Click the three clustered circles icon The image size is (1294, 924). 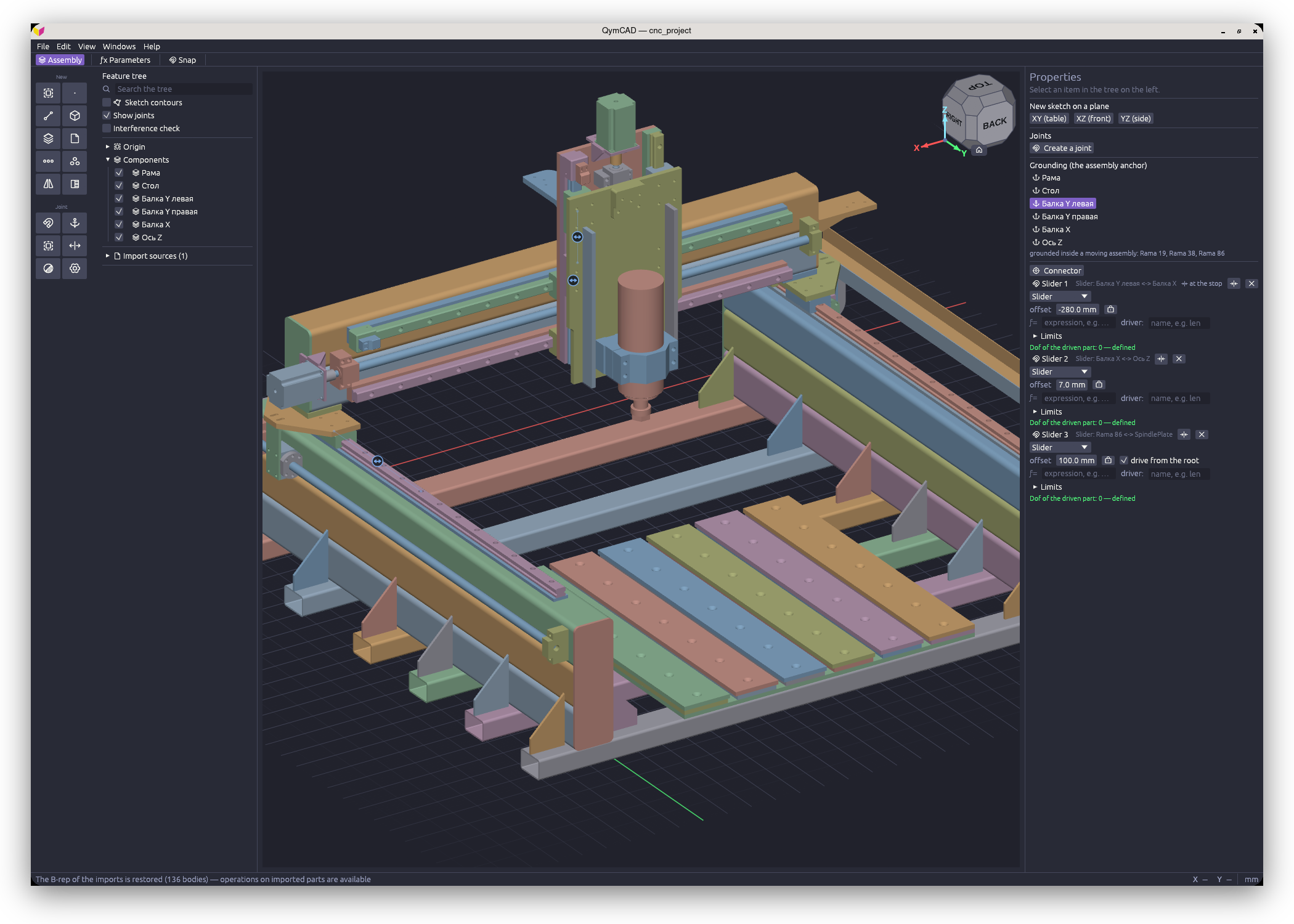[x=75, y=161]
